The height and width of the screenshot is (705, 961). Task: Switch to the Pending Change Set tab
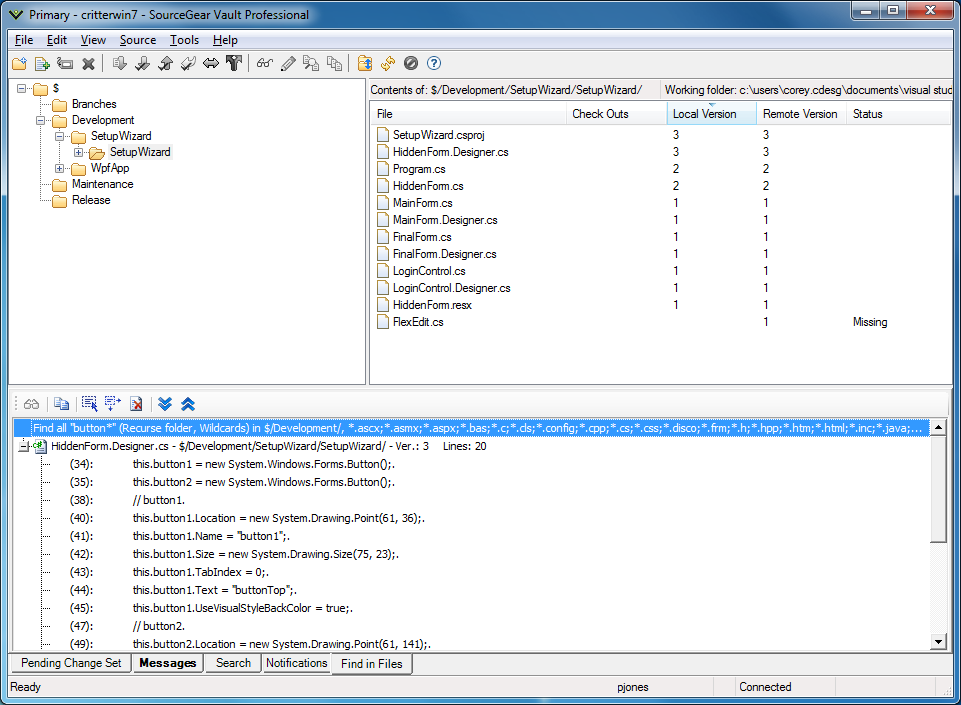tap(71, 663)
